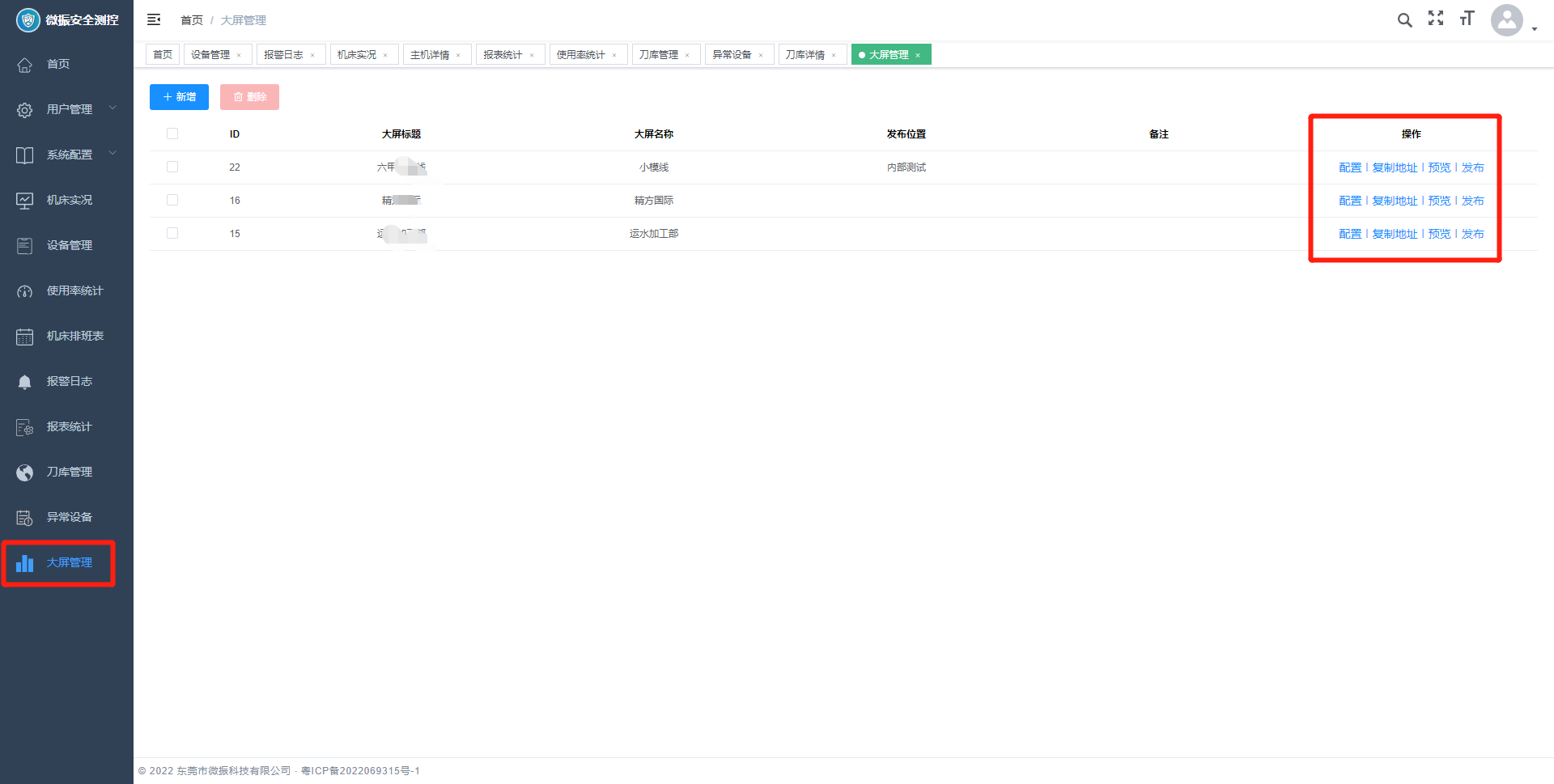Click 发布 for 运水加工部 row

pos(1472,234)
